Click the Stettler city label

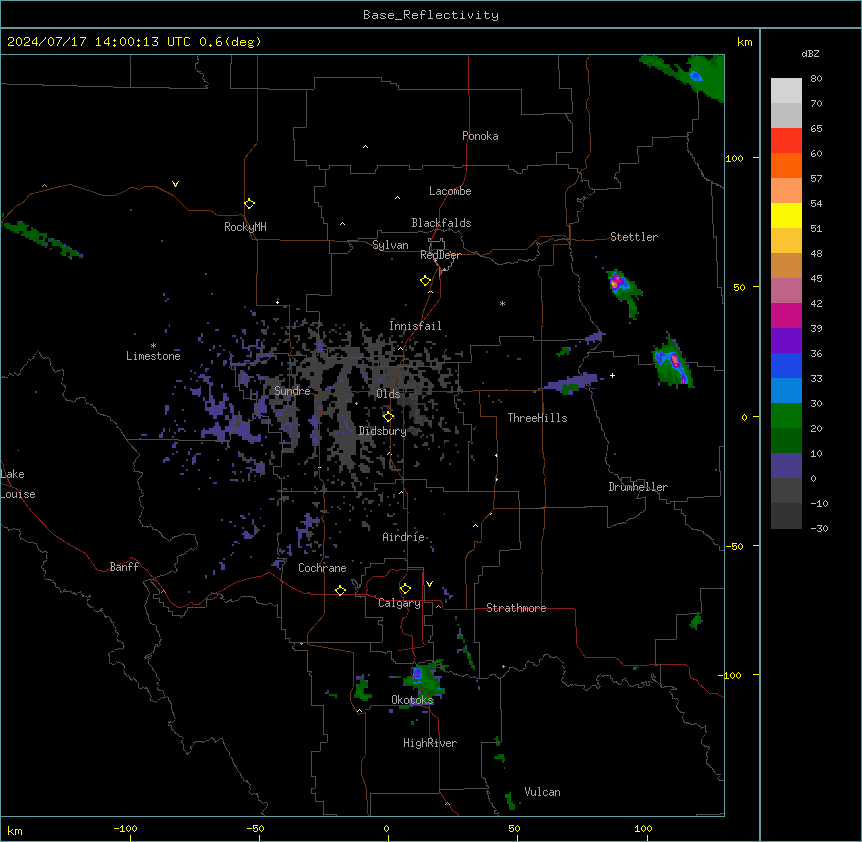(x=634, y=237)
